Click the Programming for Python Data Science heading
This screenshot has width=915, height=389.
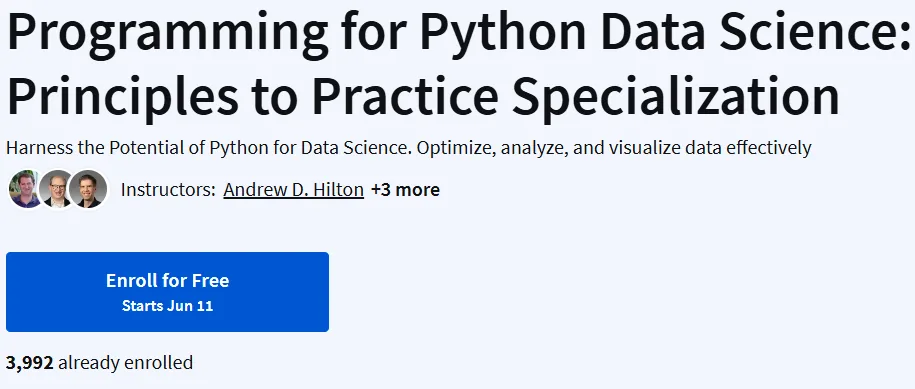pyautogui.click(x=458, y=33)
